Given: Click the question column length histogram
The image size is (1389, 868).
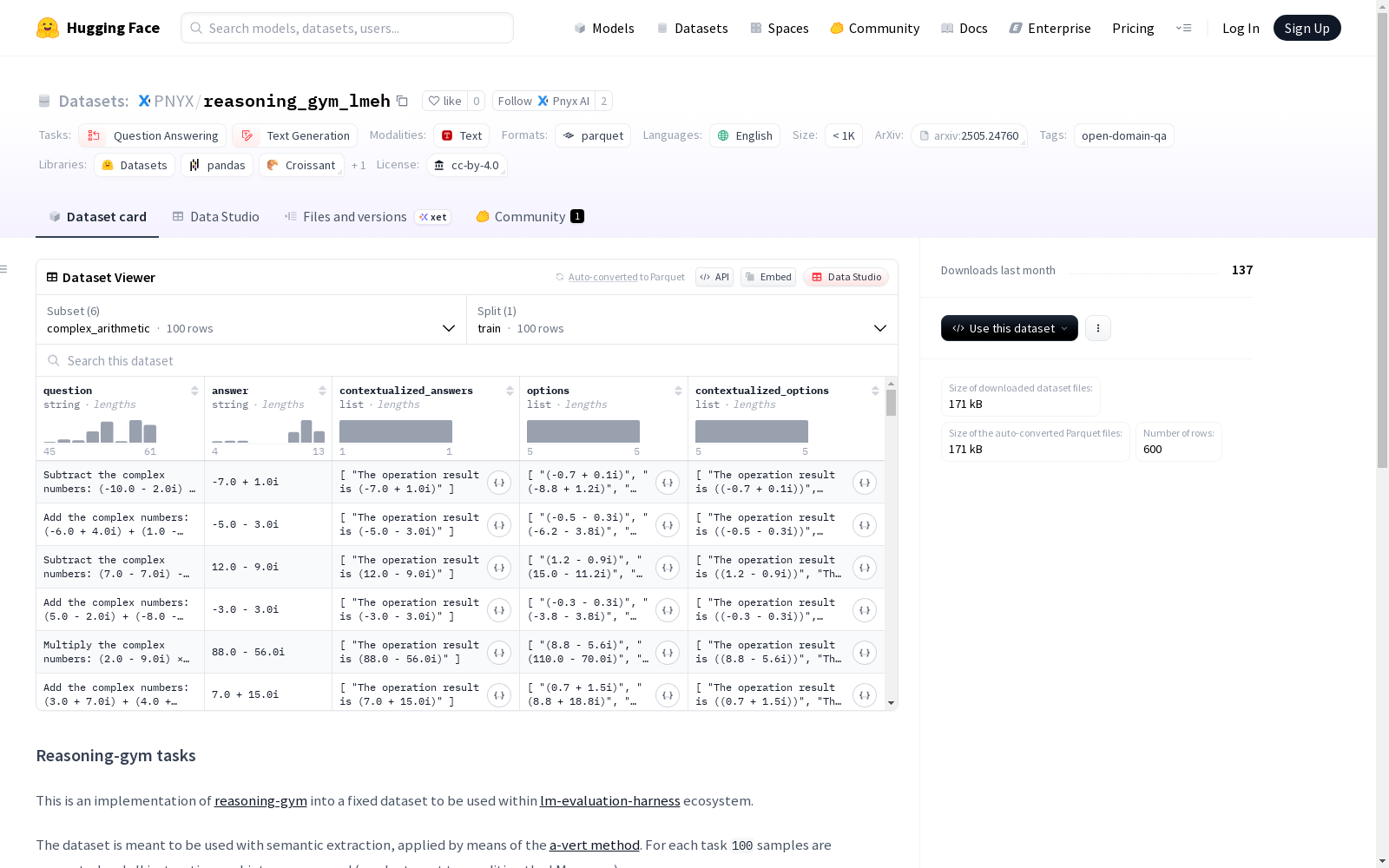Looking at the screenshot, I should point(100,431).
